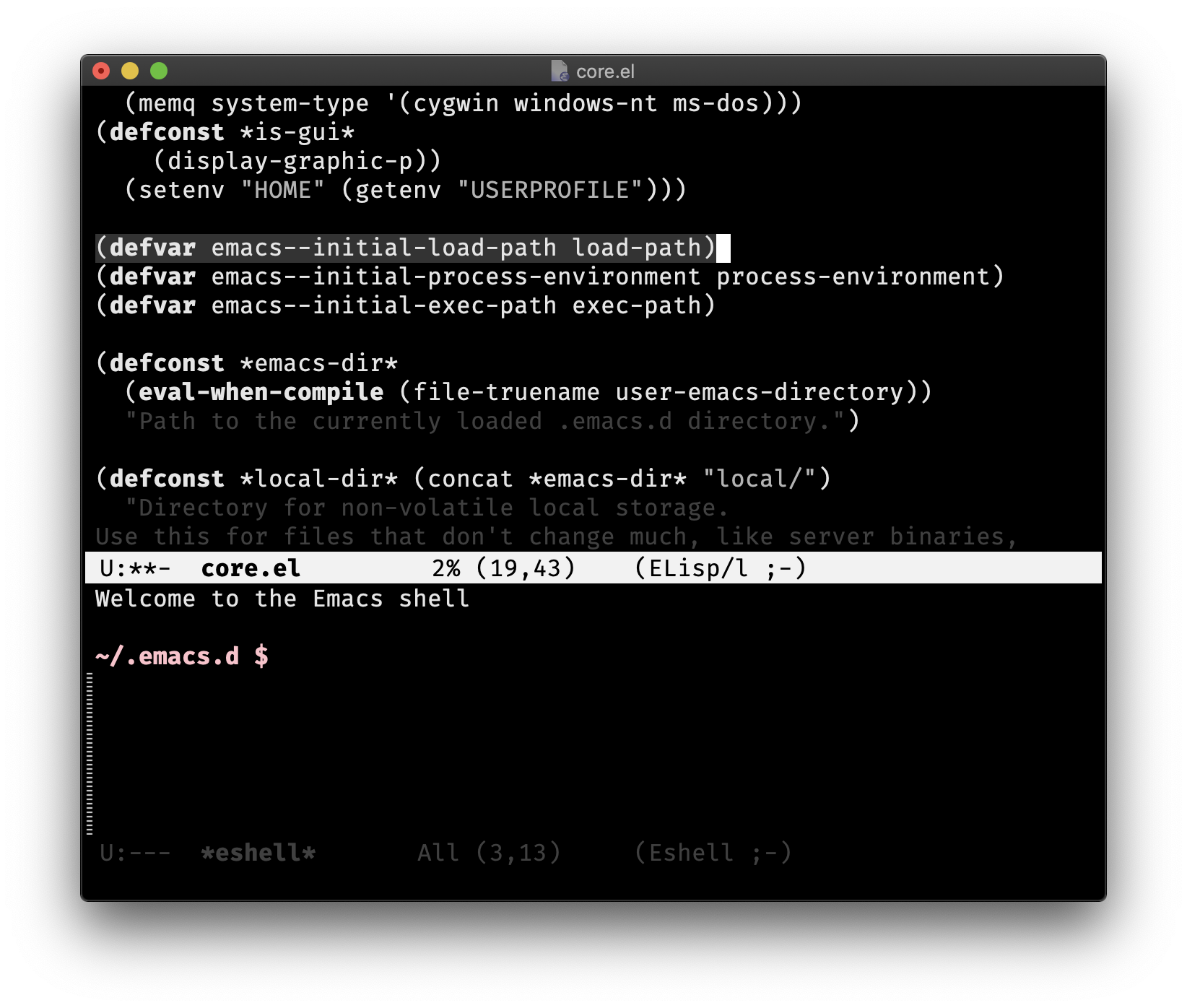
Task: Click the defconst *emacs-dir* line
Action: (x=247, y=363)
